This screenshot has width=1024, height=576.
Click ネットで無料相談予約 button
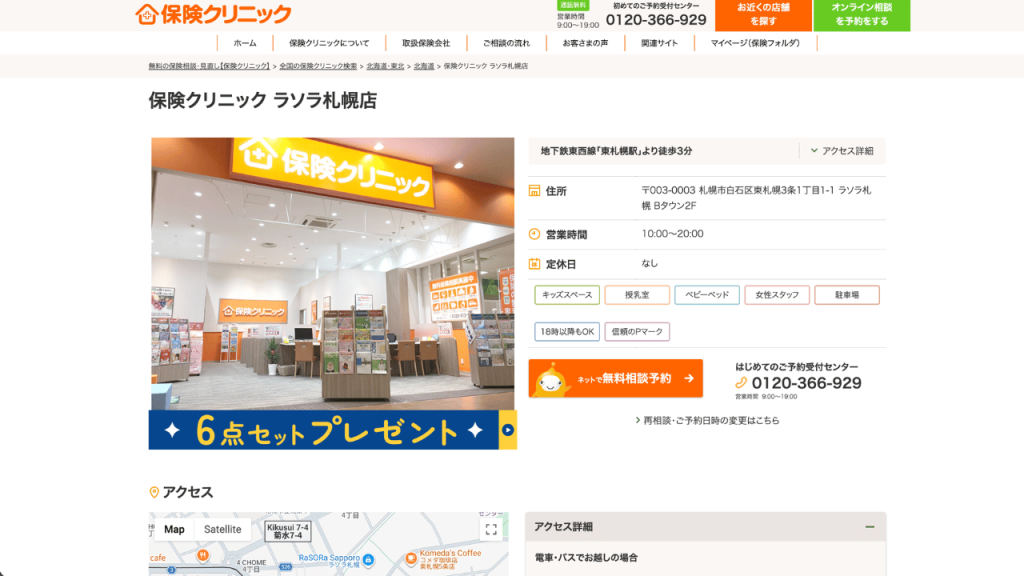point(615,378)
